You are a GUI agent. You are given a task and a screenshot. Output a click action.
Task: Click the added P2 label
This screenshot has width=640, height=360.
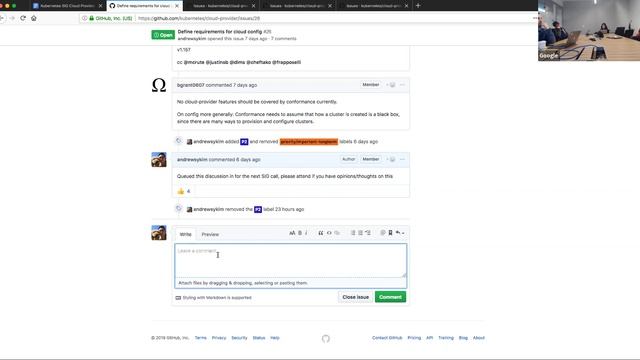(x=244, y=142)
